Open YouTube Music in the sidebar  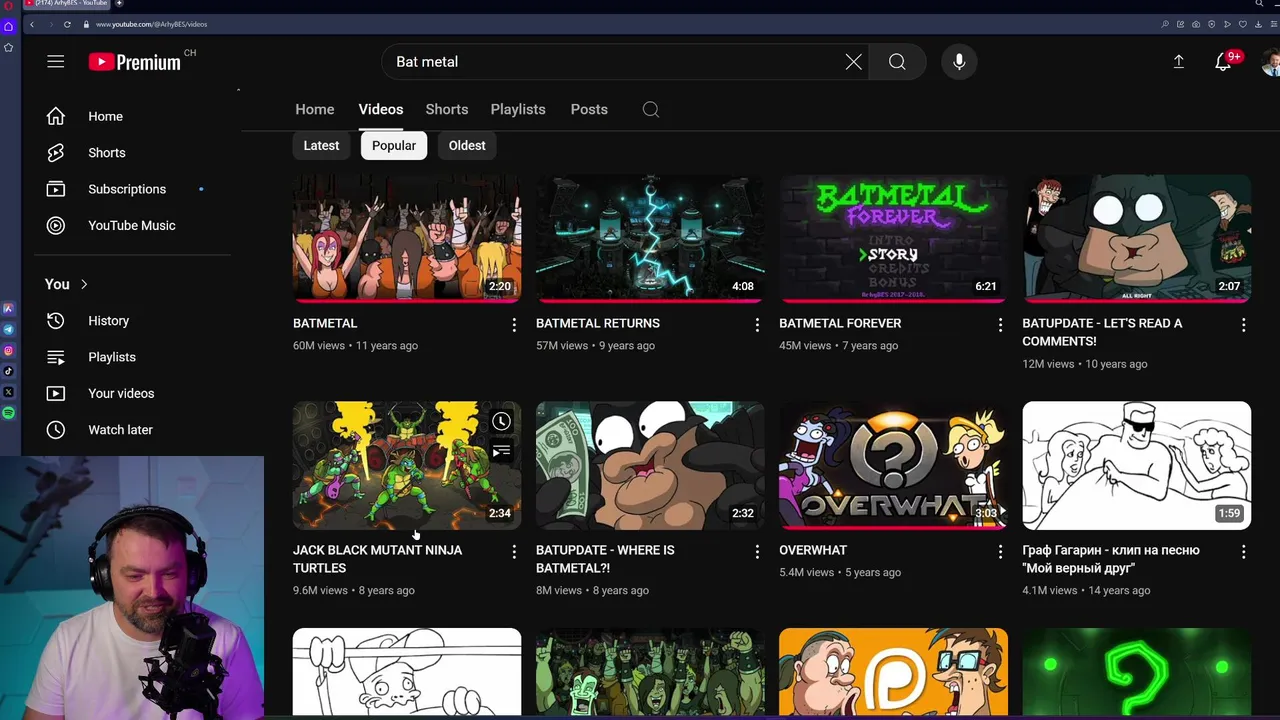(132, 225)
